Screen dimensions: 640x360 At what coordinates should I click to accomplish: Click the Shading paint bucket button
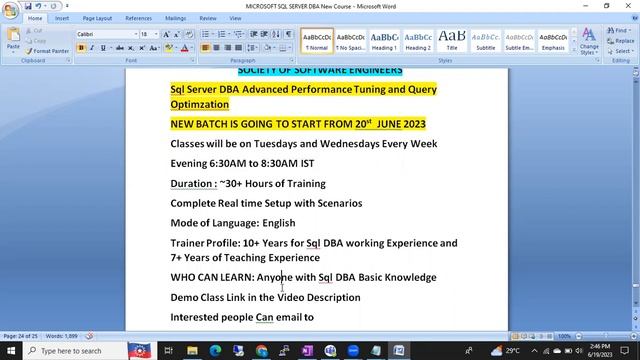267,48
